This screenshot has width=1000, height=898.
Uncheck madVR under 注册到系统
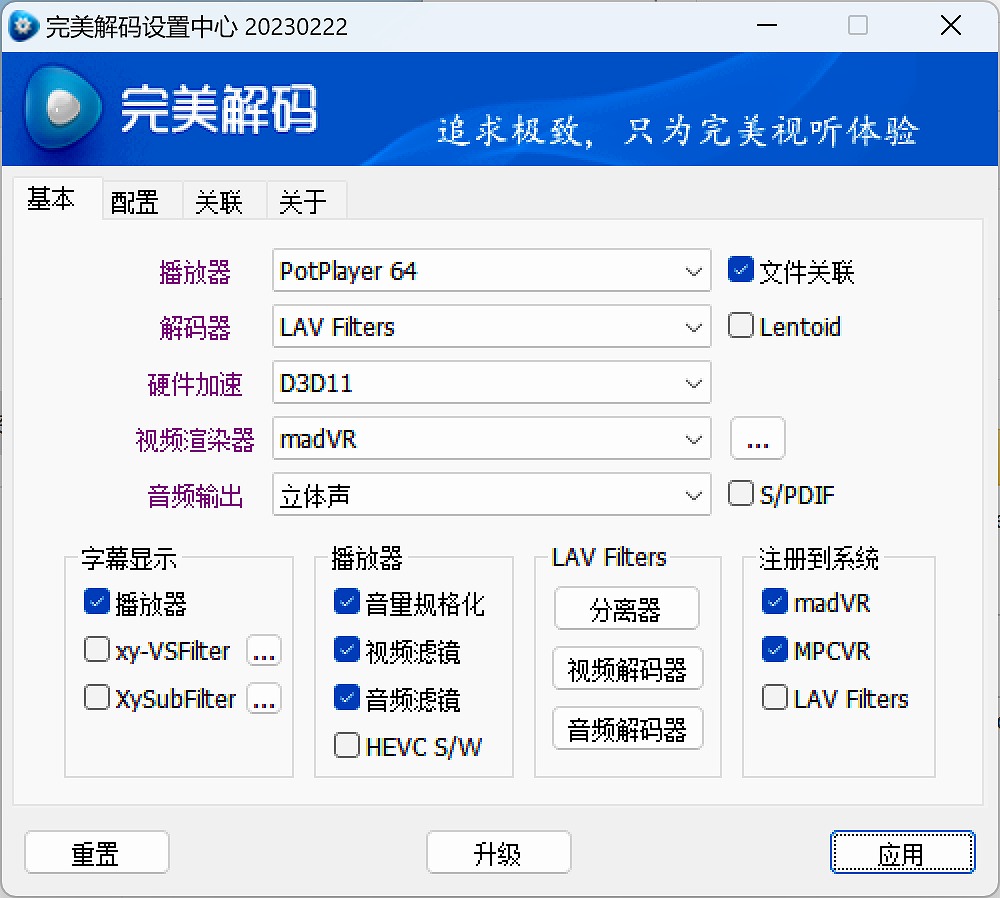click(775, 601)
